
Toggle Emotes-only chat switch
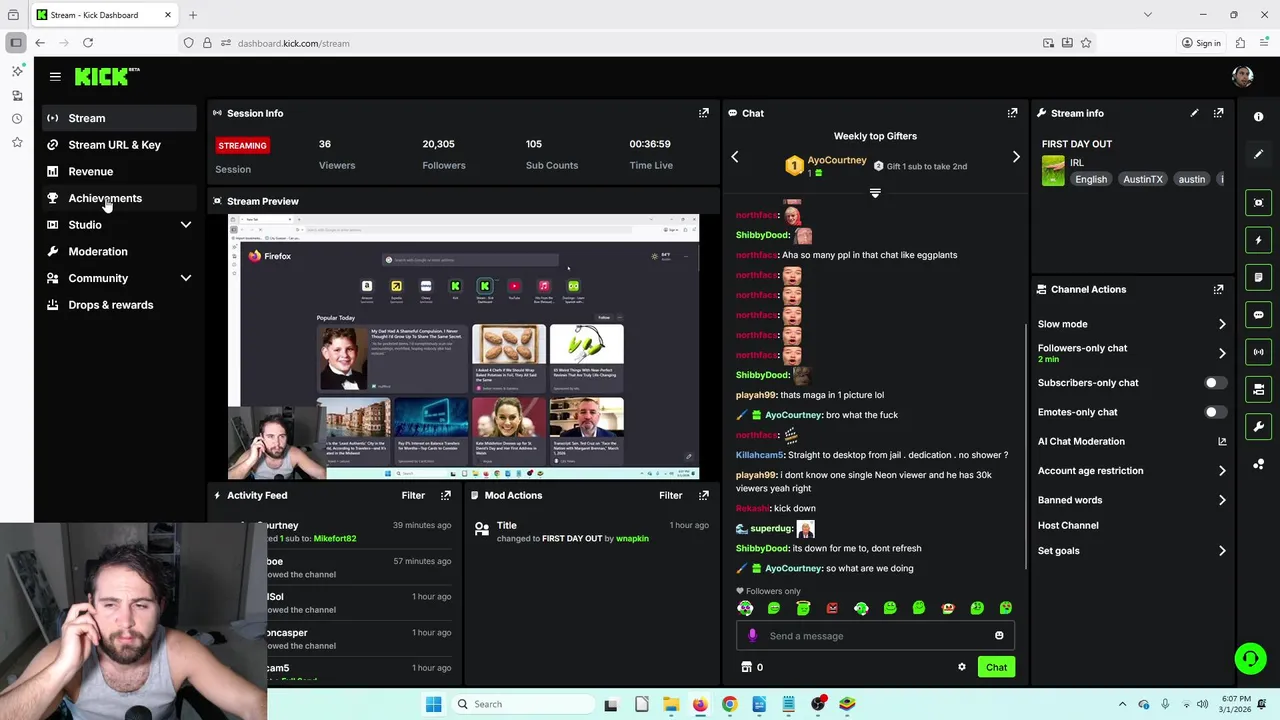[1215, 412]
